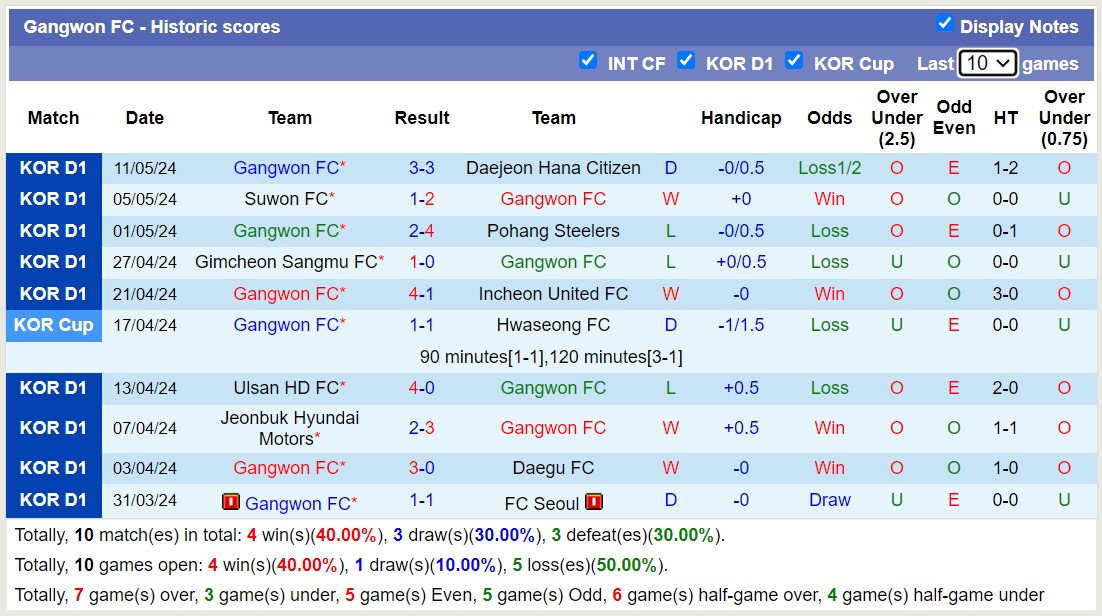Open the Daejeon Hana Citizen link
1102x616 pixels.
pyautogui.click(x=553, y=167)
